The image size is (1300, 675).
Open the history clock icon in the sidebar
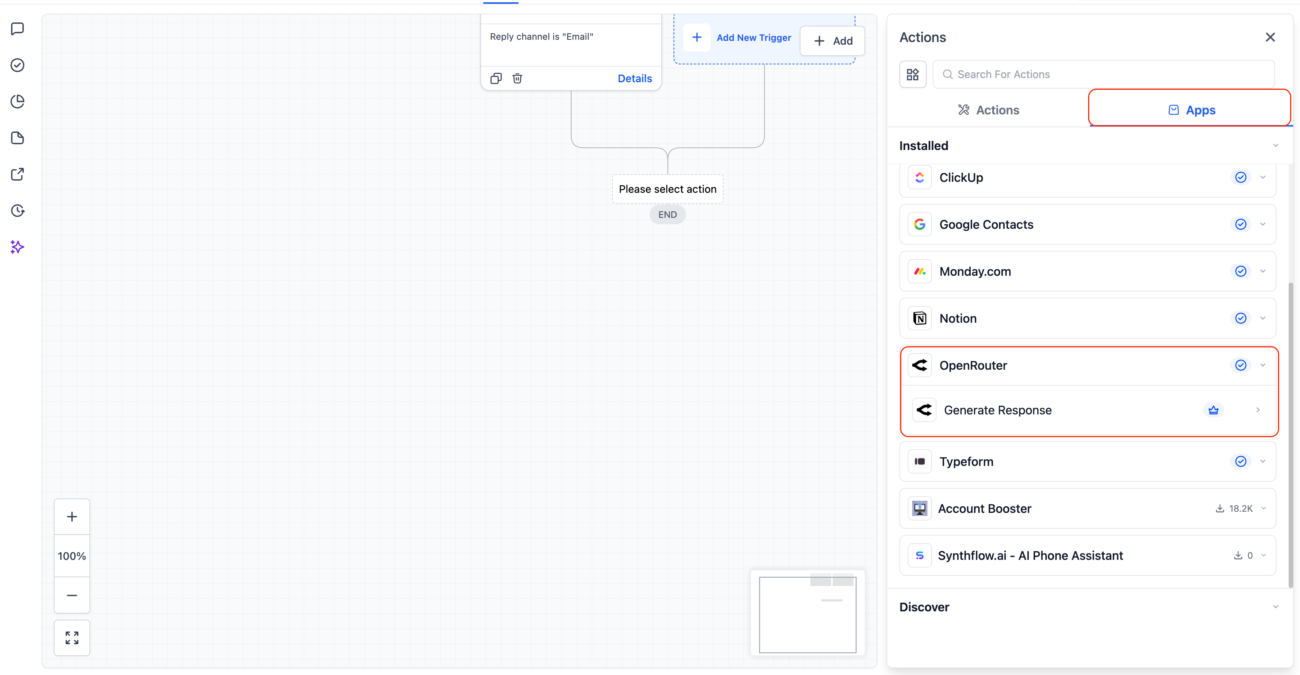click(16, 210)
